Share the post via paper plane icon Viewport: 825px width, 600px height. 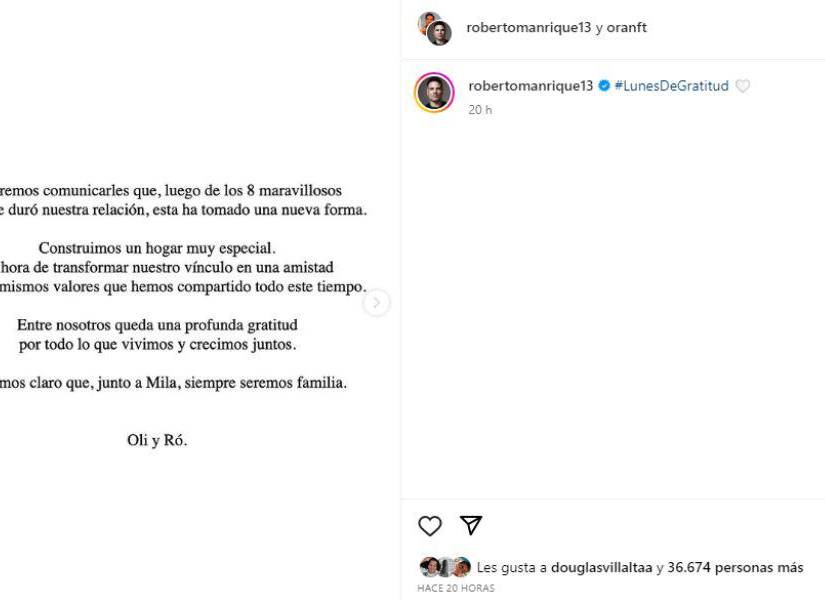point(471,526)
